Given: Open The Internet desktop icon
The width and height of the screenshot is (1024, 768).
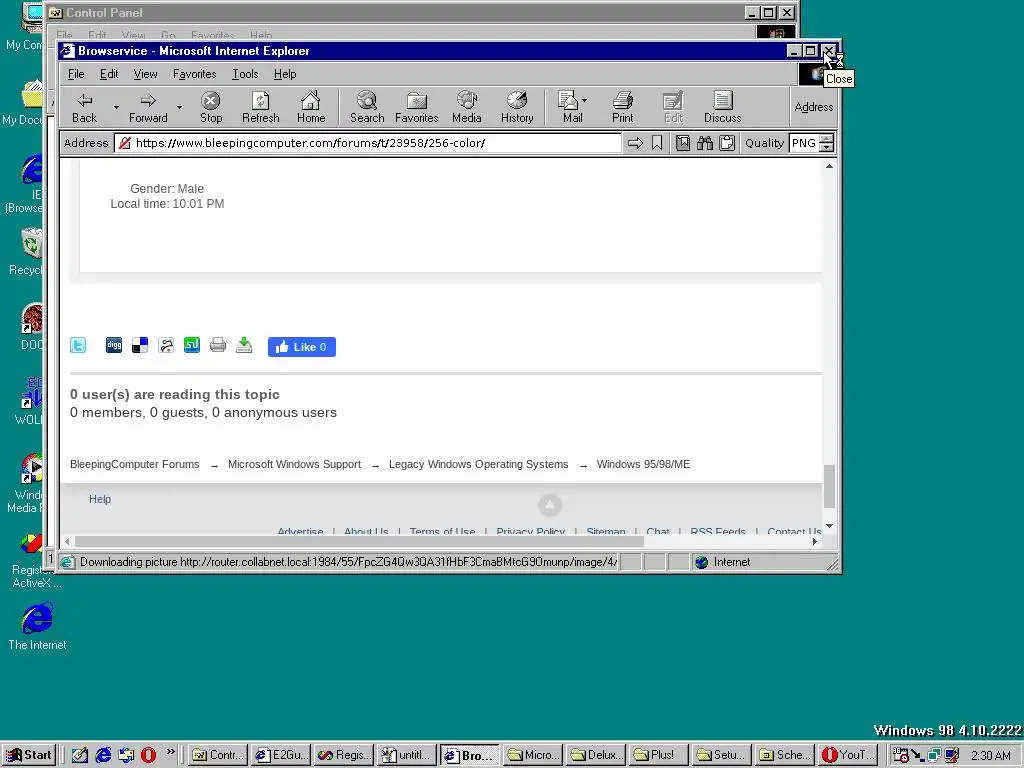Looking at the screenshot, I should coord(37,627).
